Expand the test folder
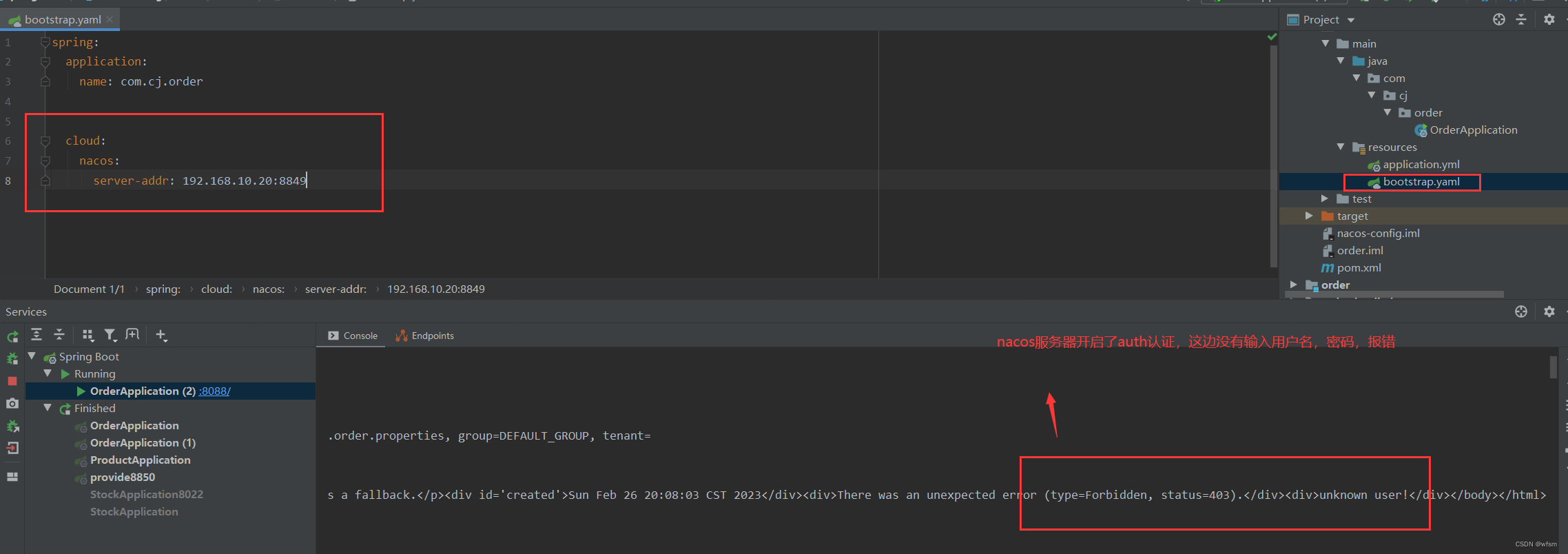 [x=1325, y=198]
